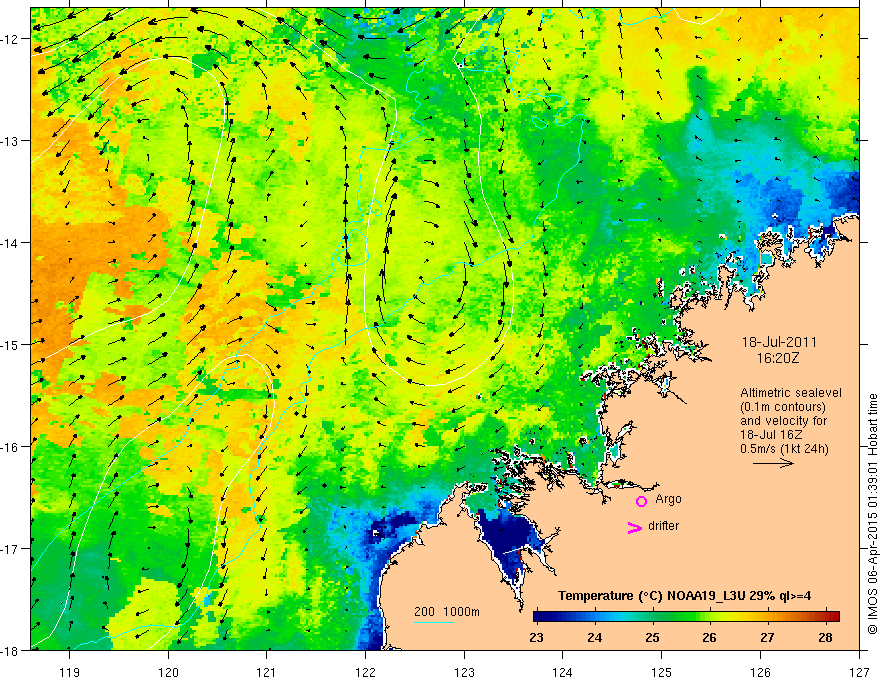
Task: Click the 'drifter' legend label
Action: pos(663,526)
